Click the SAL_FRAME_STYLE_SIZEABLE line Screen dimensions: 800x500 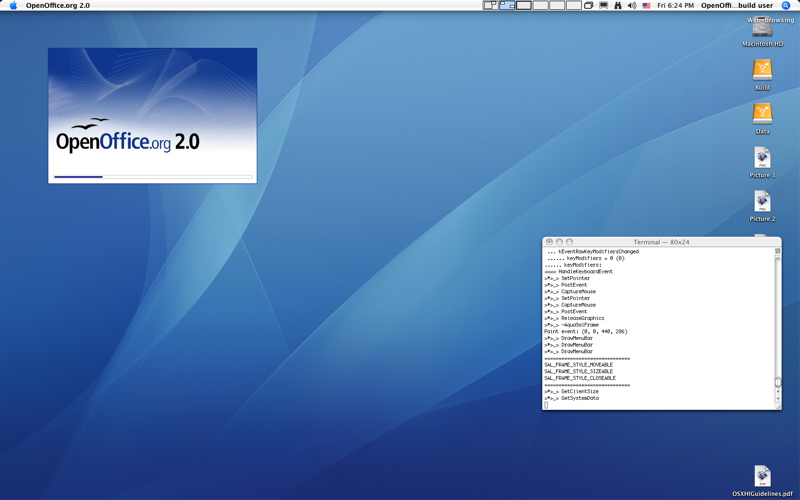click(579, 371)
